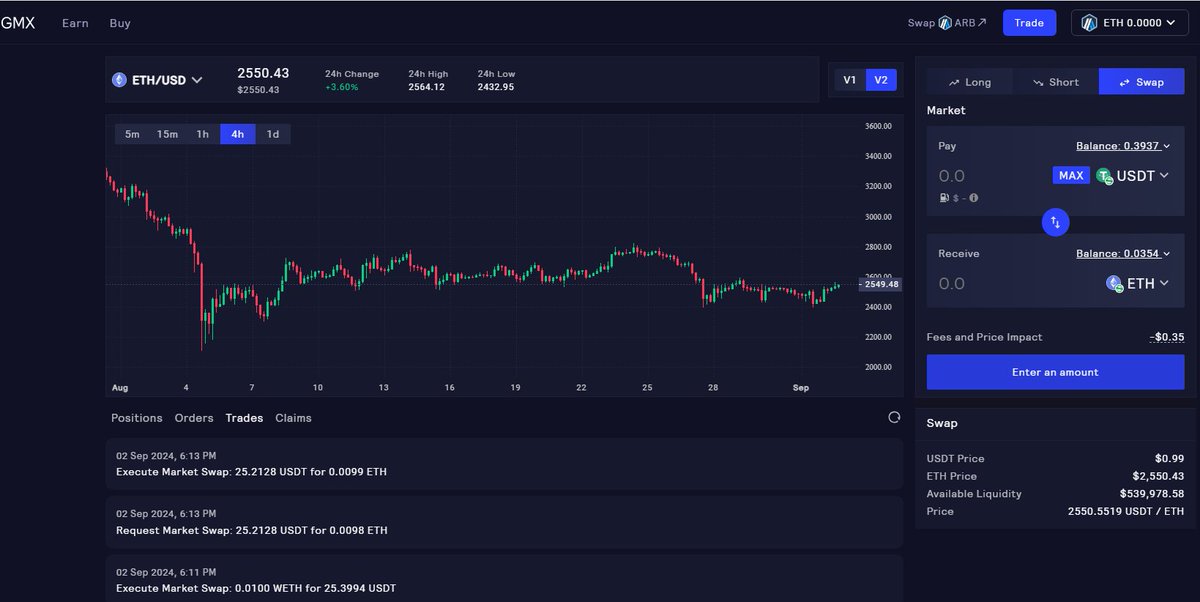Open the ETH receive token dropdown
Image resolution: width=1200 pixels, height=602 pixels.
tap(1138, 284)
